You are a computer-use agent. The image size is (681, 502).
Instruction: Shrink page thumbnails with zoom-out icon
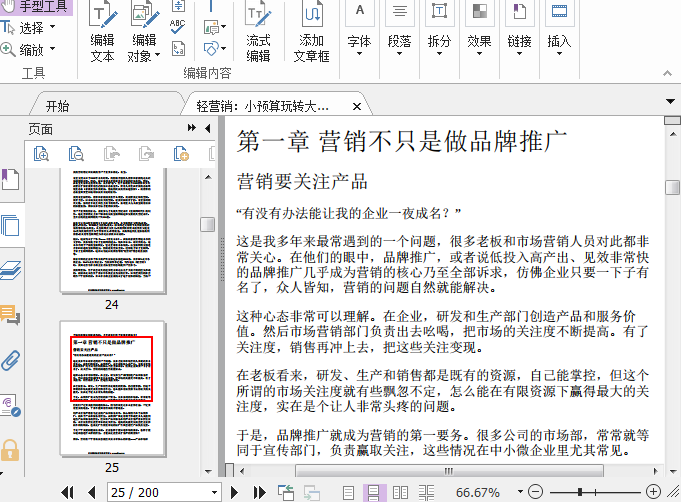(x=76, y=153)
